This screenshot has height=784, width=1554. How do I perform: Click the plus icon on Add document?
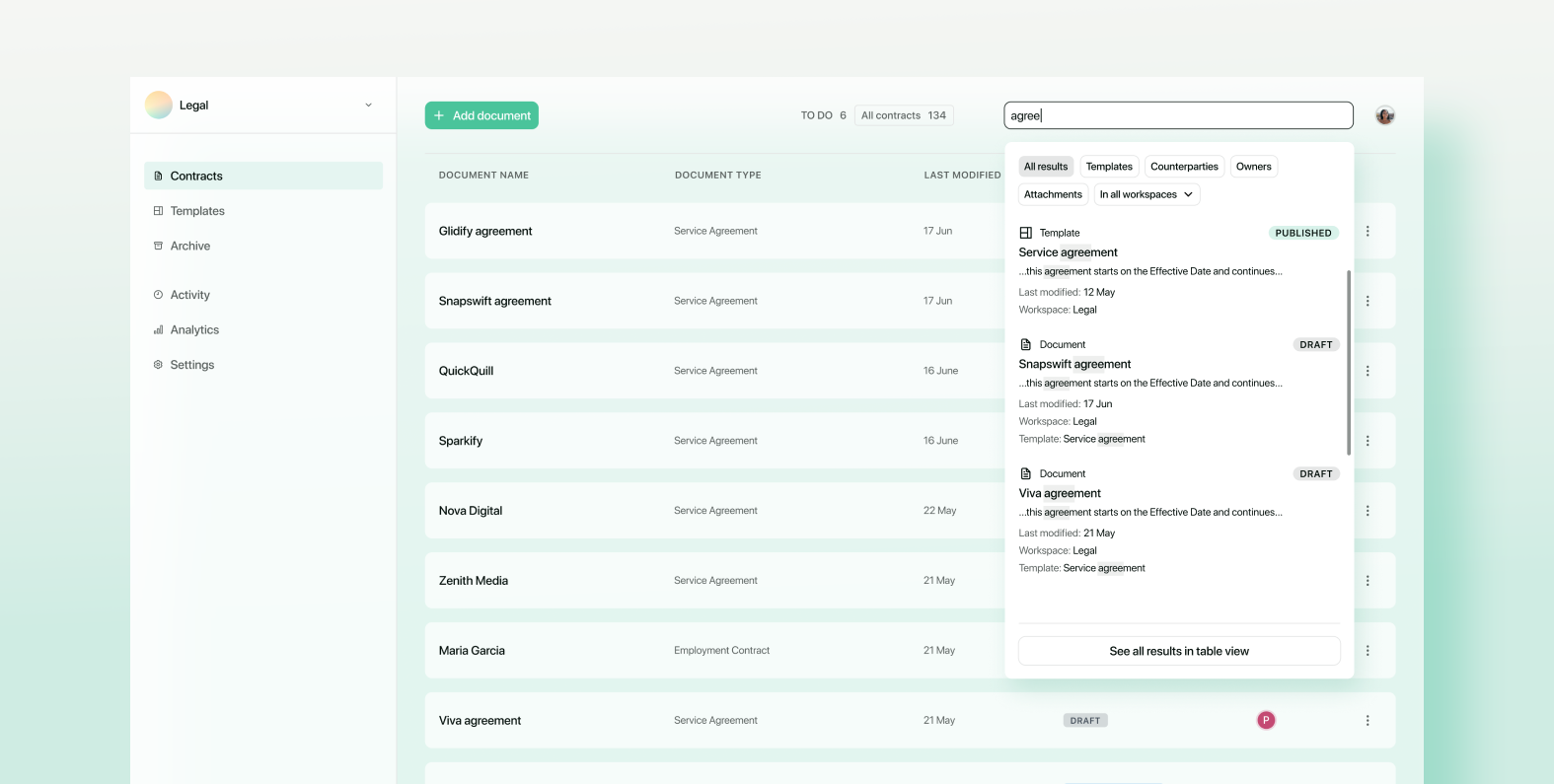click(x=439, y=115)
